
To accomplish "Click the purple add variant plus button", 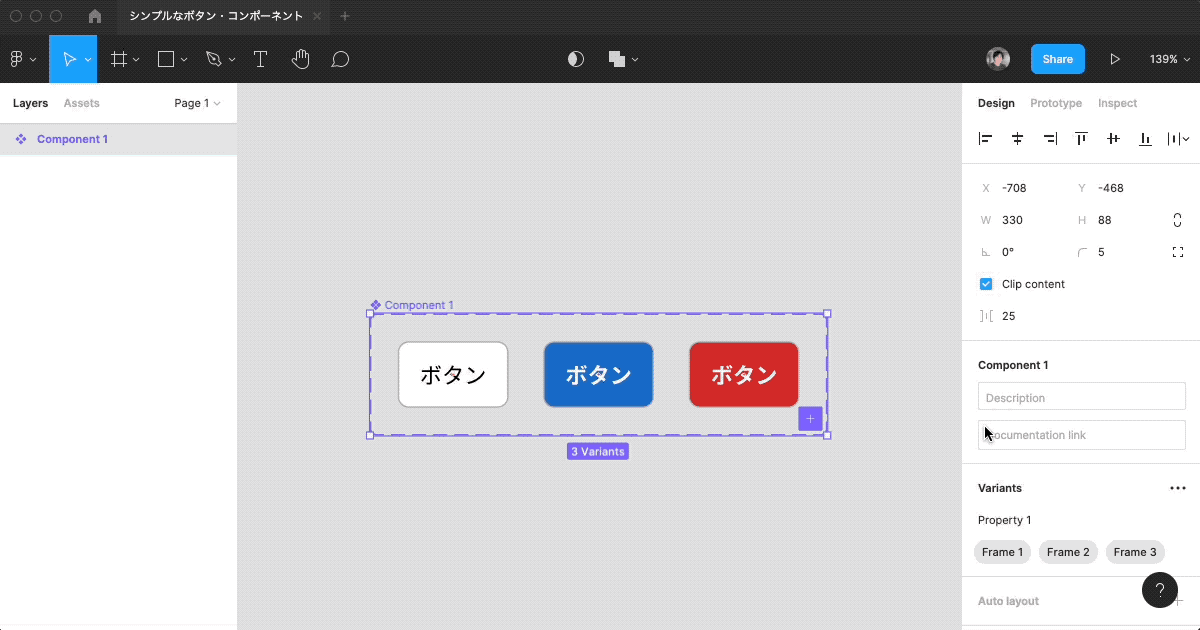I will (810, 419).
